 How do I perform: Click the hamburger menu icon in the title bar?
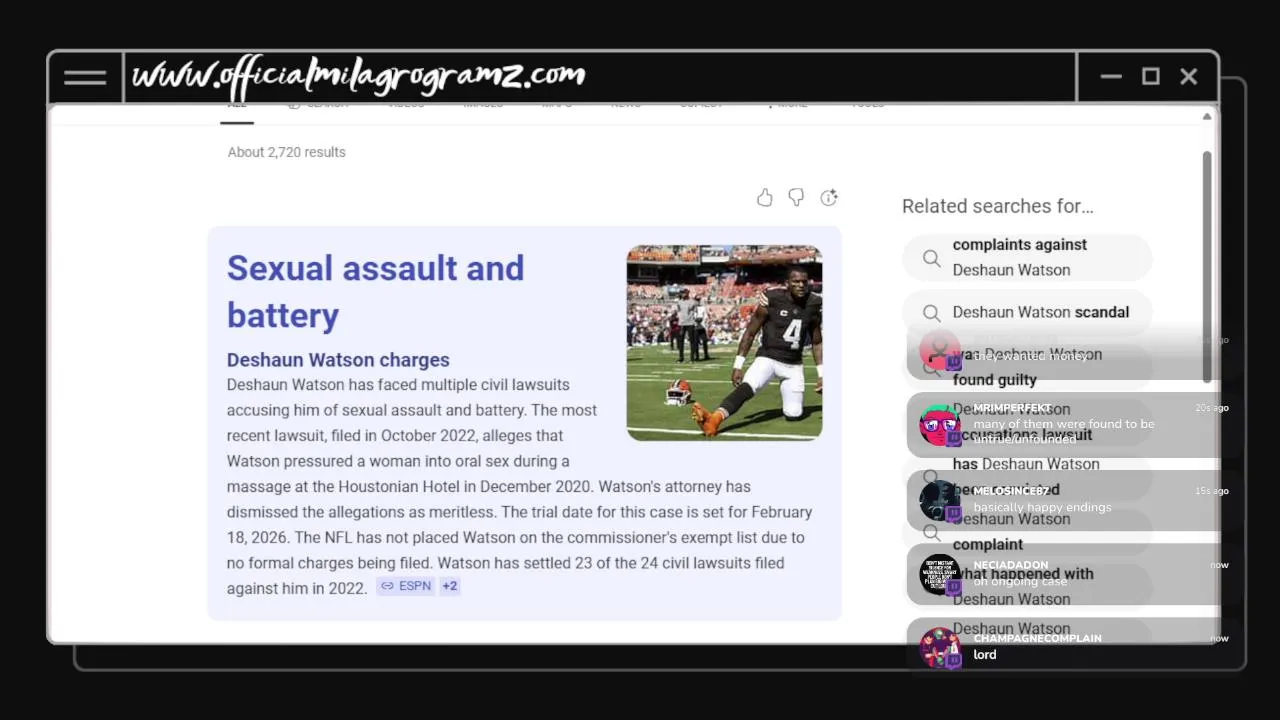pos(85,77)
